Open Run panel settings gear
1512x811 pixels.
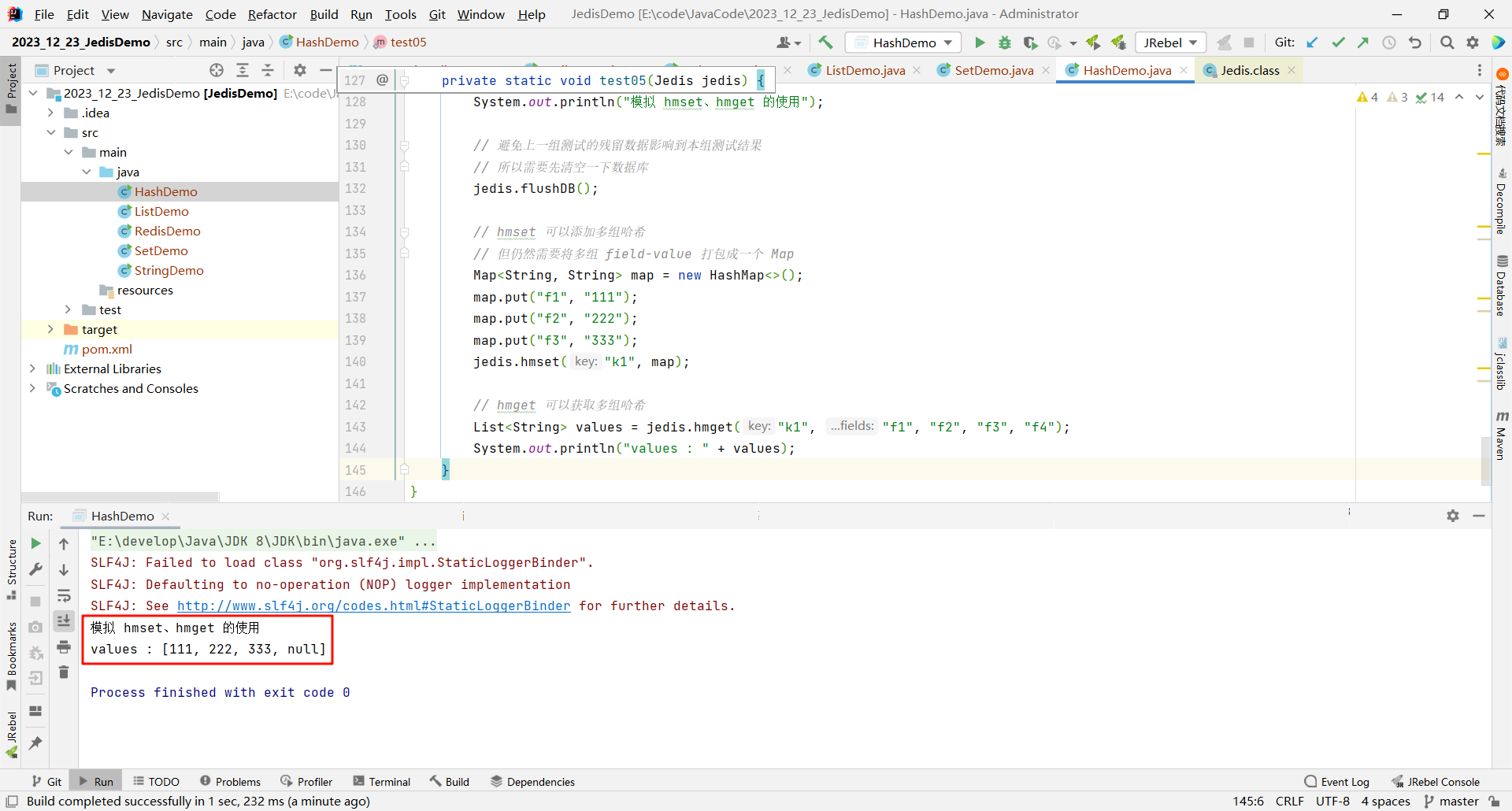pos(1453,516)
